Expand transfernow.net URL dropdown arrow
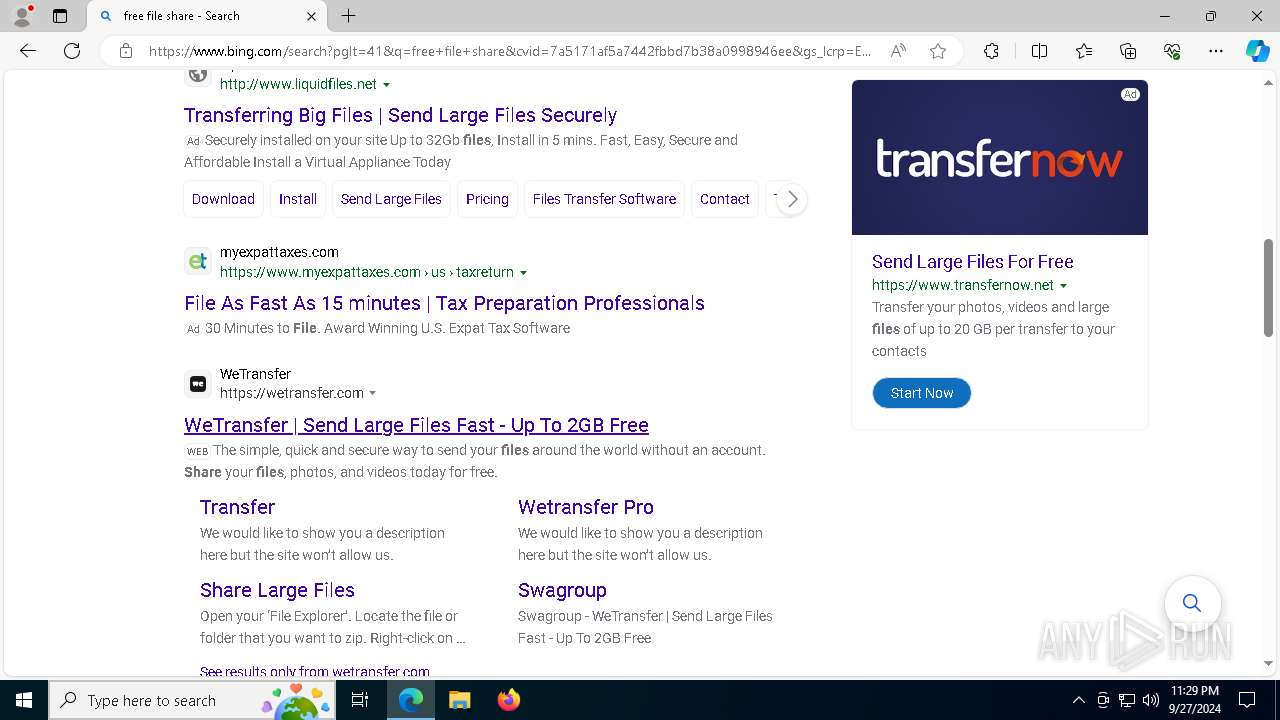 1064,286
